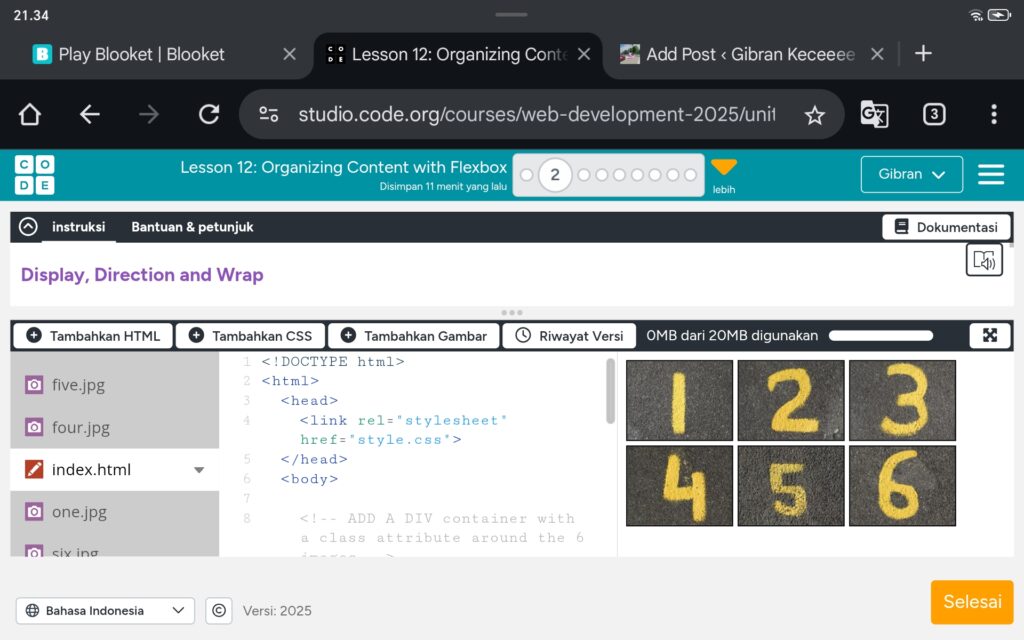Reload the page with refresh icon

click(208, 114)
